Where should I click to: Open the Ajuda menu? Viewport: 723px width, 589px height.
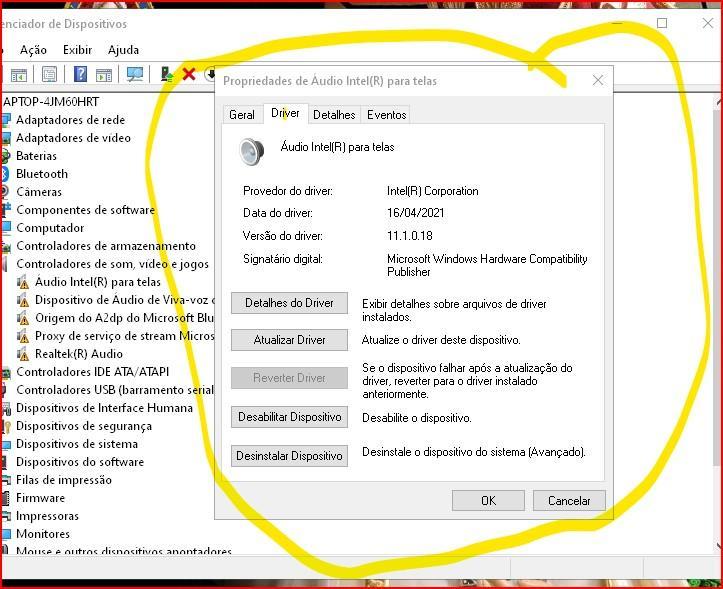tap(123, 50)
